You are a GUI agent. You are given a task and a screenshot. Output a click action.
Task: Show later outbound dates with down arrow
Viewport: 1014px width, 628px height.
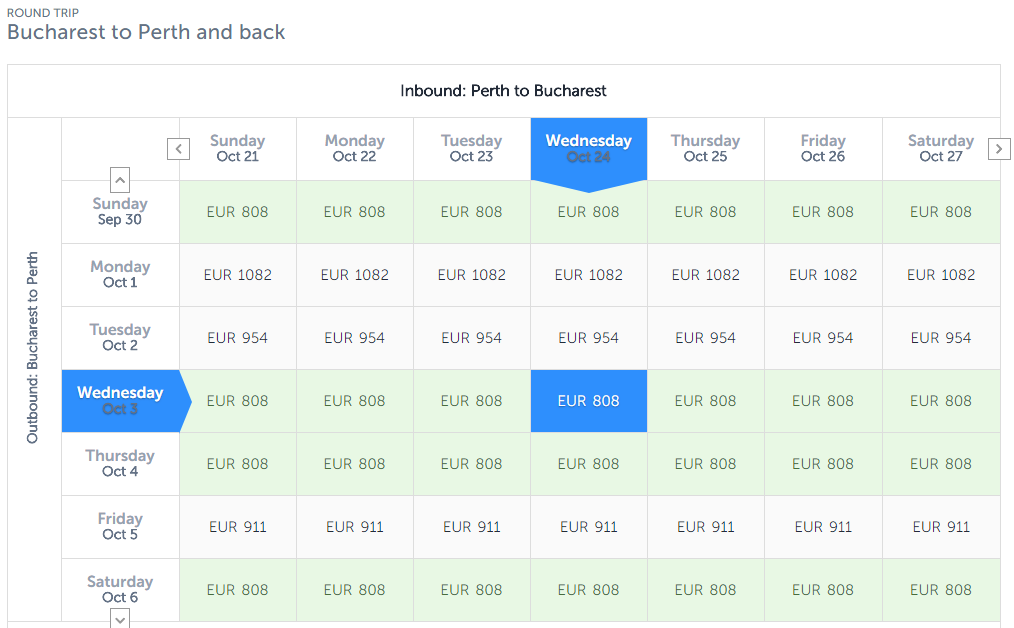coord(120,619)
